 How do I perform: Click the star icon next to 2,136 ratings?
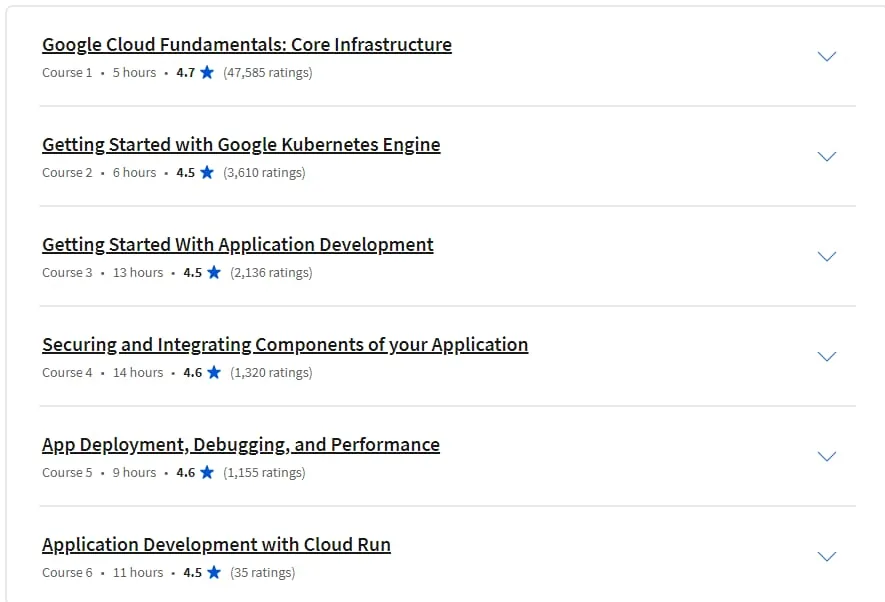click(x=214, y=272)
